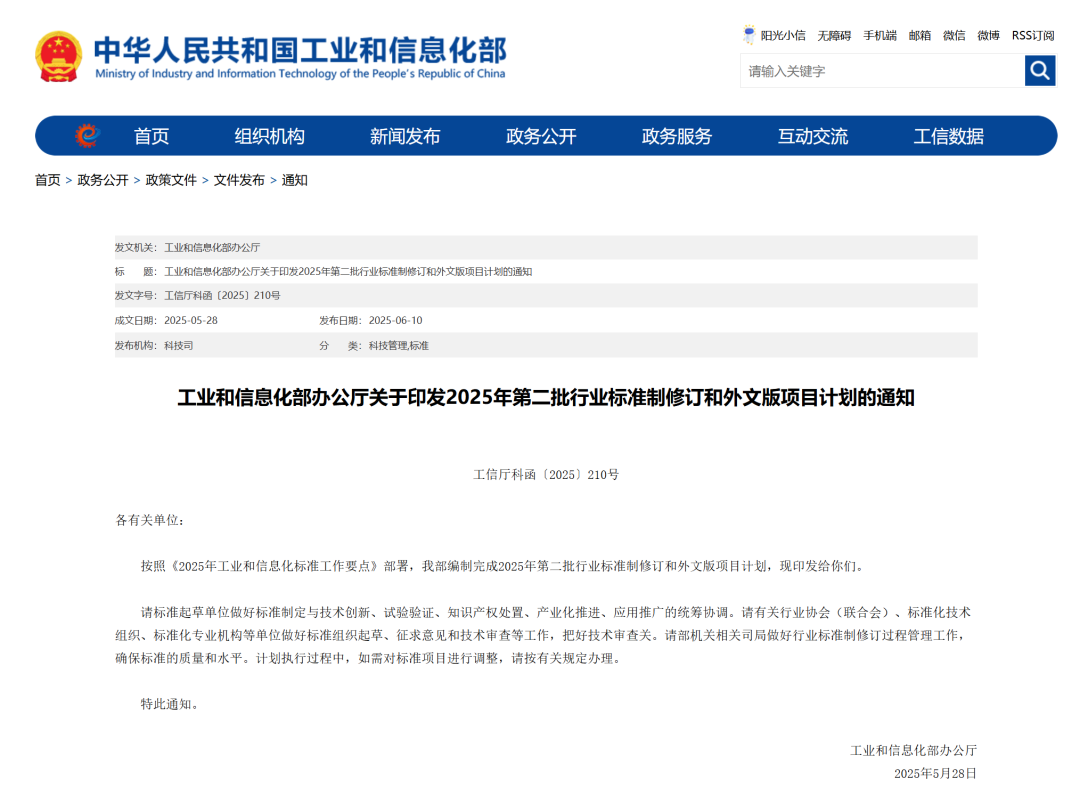
Task: Click the 通知 breadcrumb entry
Action: coord(293,180)
